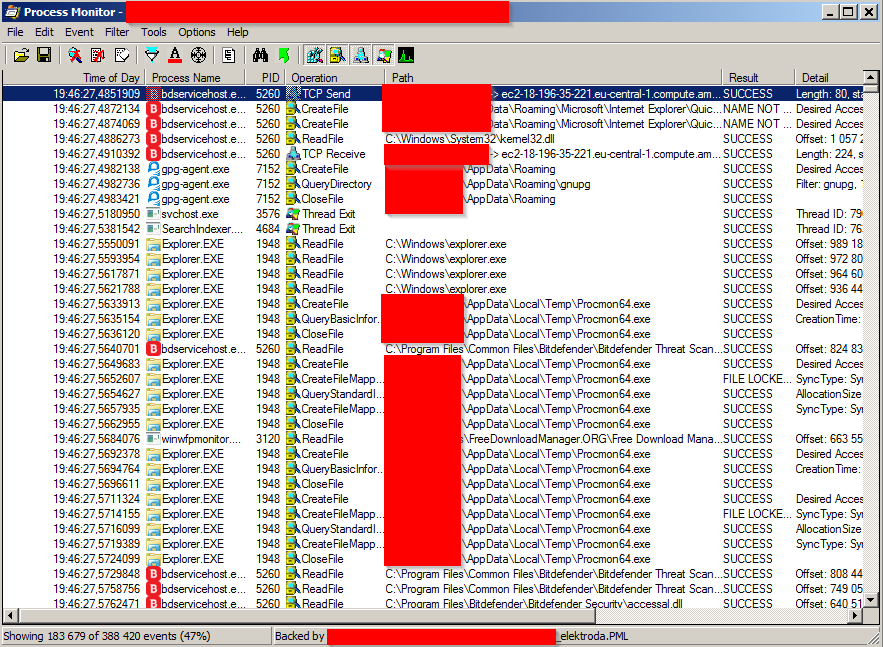Toggle the Capture events magnifier icon
Screen dimensions: 883x647
[x=75, y=55]
